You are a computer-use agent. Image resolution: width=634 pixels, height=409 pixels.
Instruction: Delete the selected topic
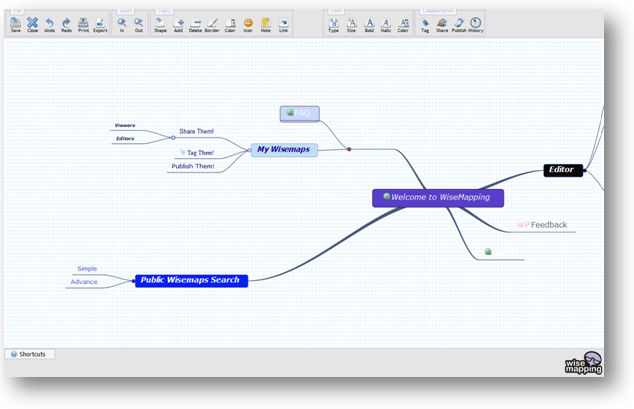pyautogui.click(x=195, y=25)
